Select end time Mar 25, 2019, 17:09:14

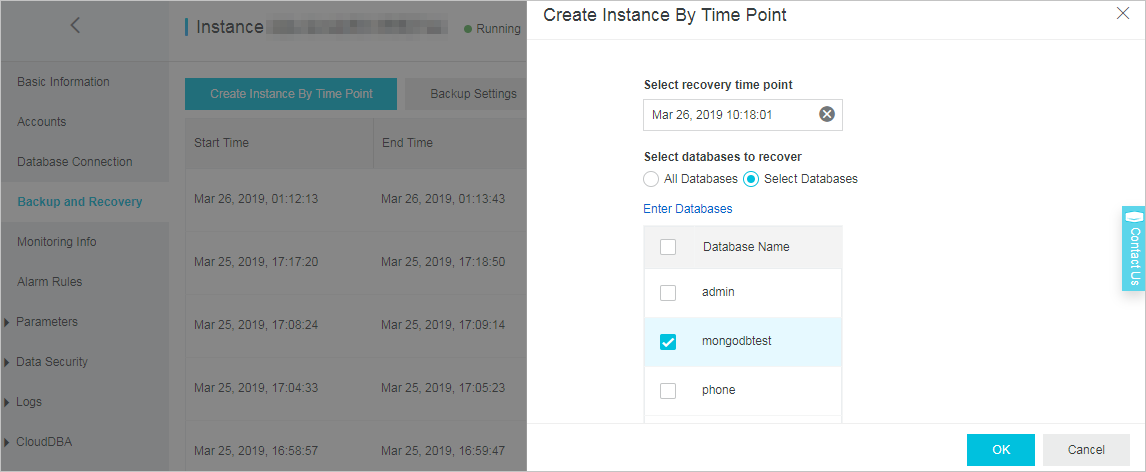coord(443,324)
